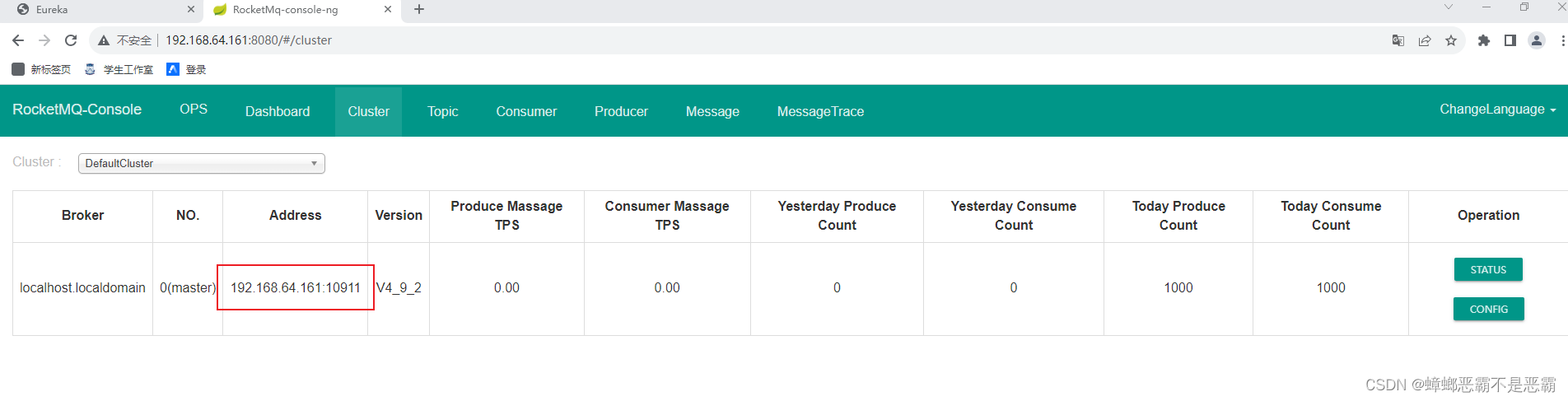Click the share page icon
This screenshot has height=401, width=1568.
click(1425, 40)
